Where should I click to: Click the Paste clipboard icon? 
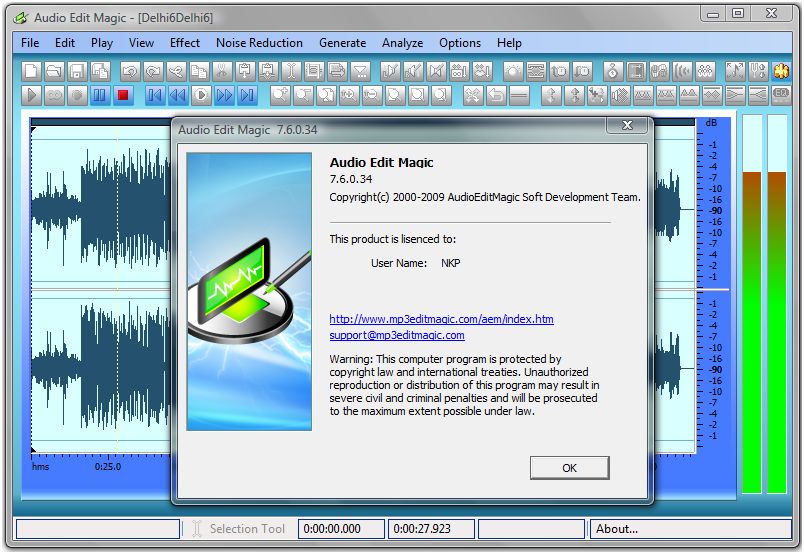[245, 71]
